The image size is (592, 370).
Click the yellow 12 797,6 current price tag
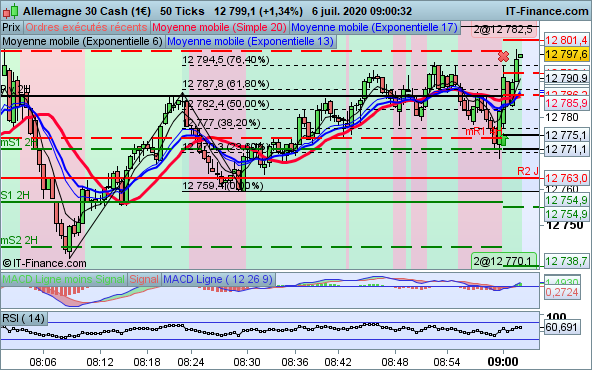click(x=567, y=54)
